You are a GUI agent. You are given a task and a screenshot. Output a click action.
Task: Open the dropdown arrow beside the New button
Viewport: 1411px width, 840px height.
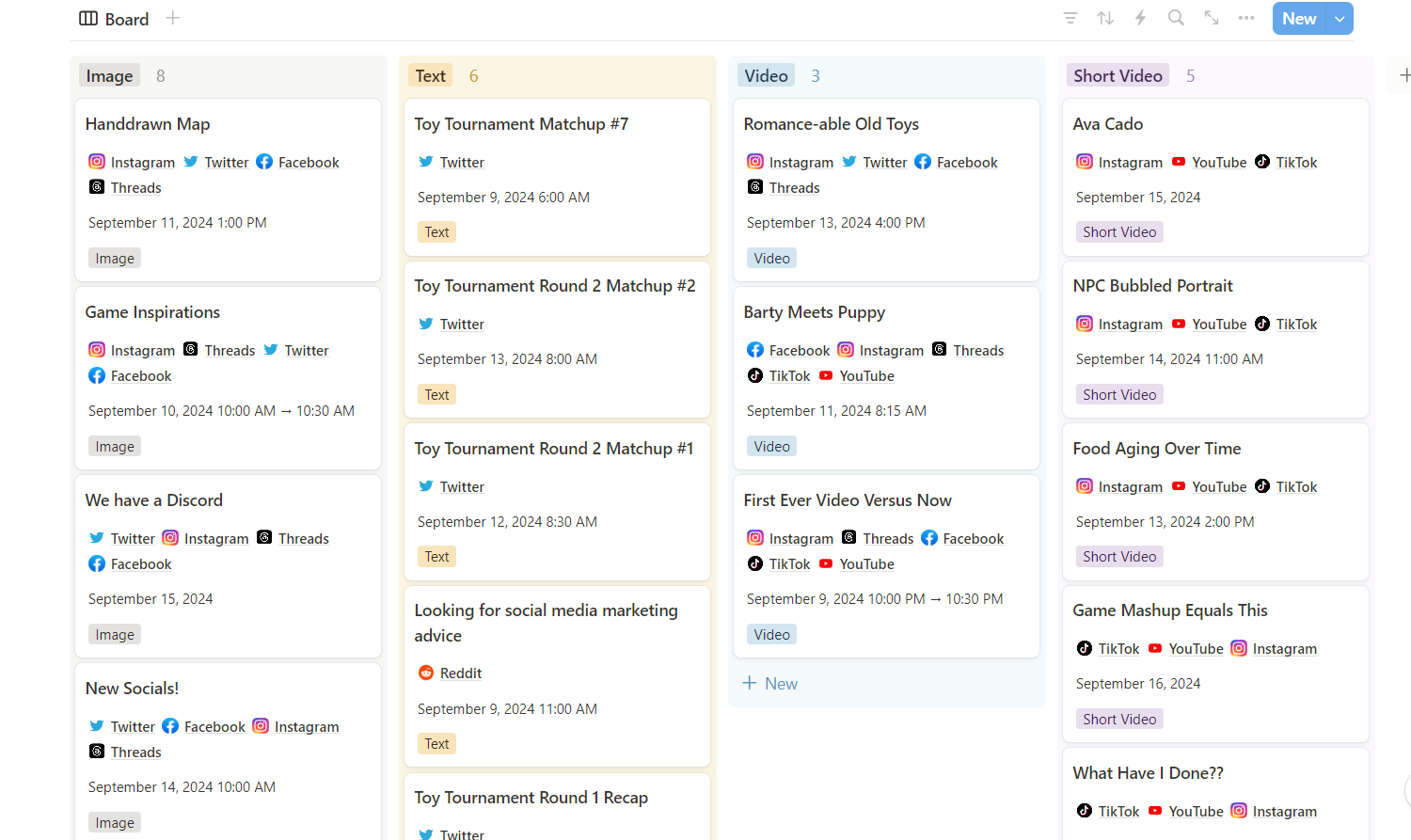pyautogui.click(x=1340, y=19)
